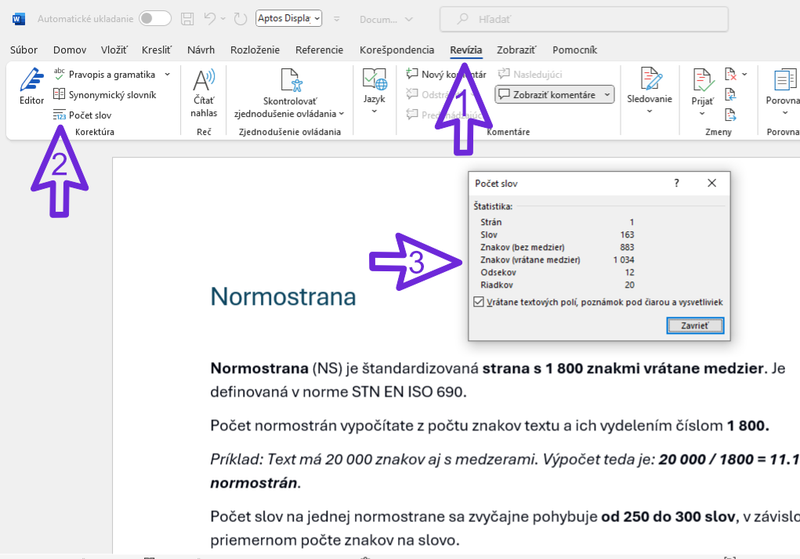Toggle Automatické ukladanie switch

pos(155,19)
